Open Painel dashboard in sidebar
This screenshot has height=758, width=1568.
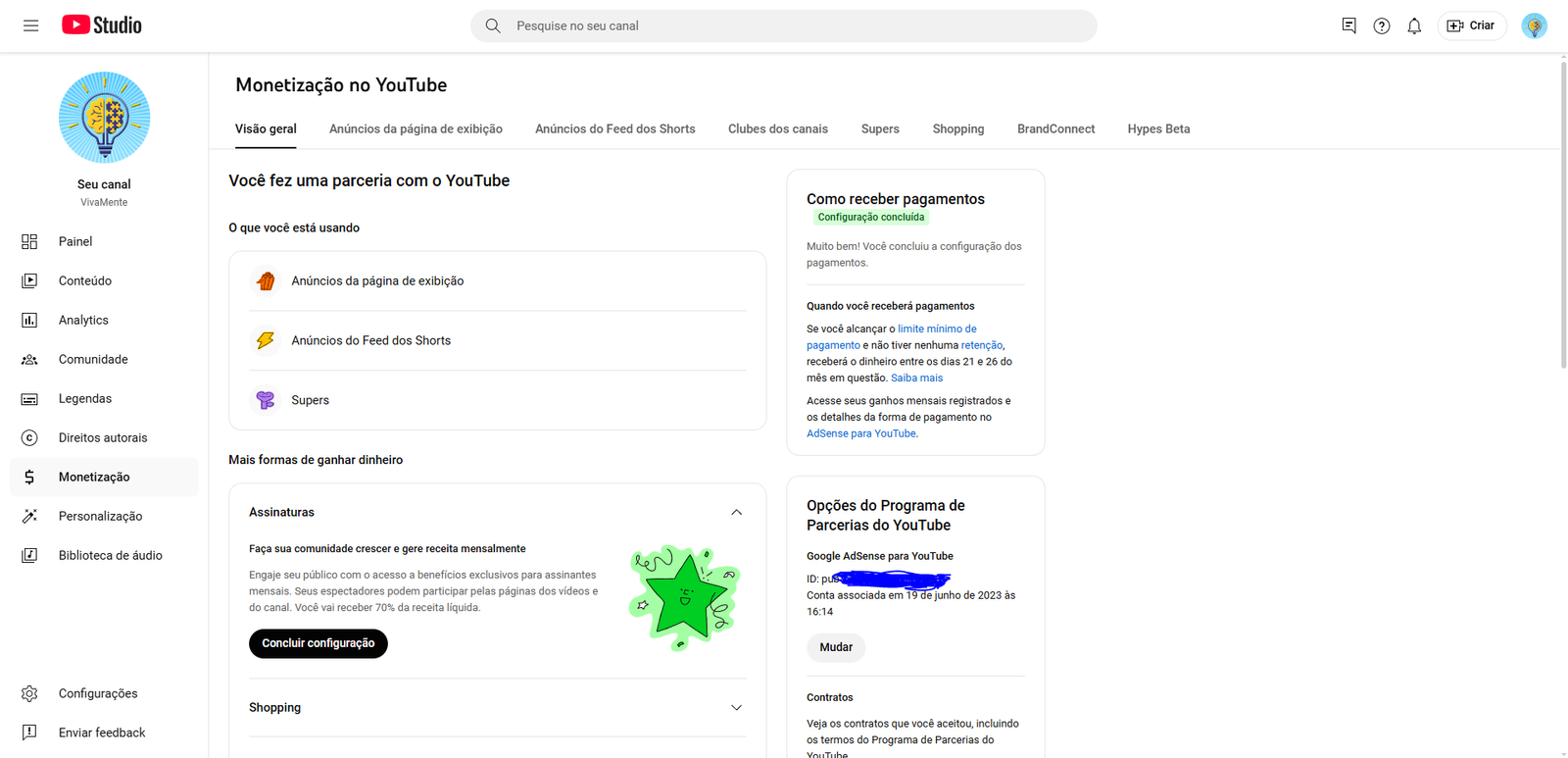104,241
